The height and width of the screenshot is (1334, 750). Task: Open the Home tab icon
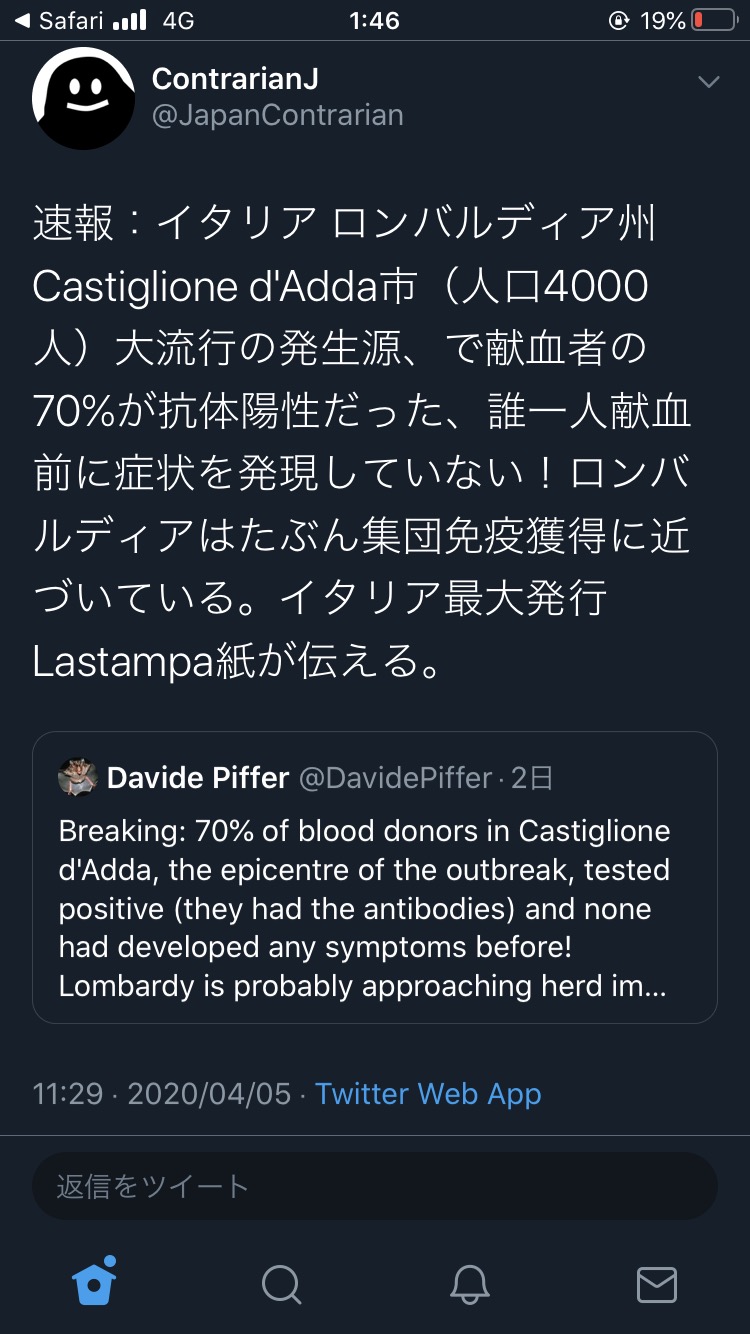tap(94, 1281)
